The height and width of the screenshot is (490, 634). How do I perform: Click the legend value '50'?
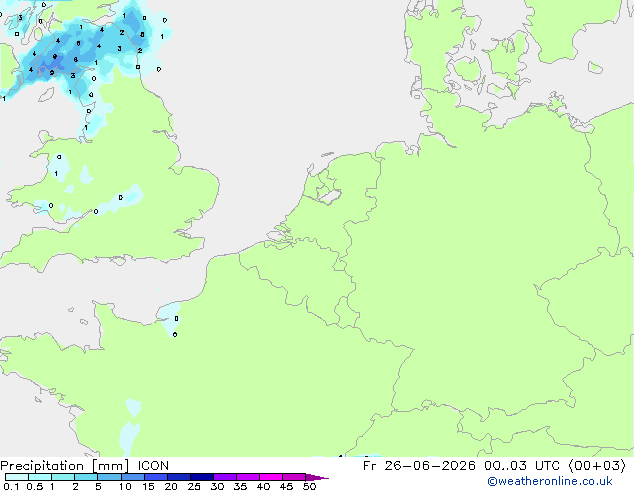(309, 486)
